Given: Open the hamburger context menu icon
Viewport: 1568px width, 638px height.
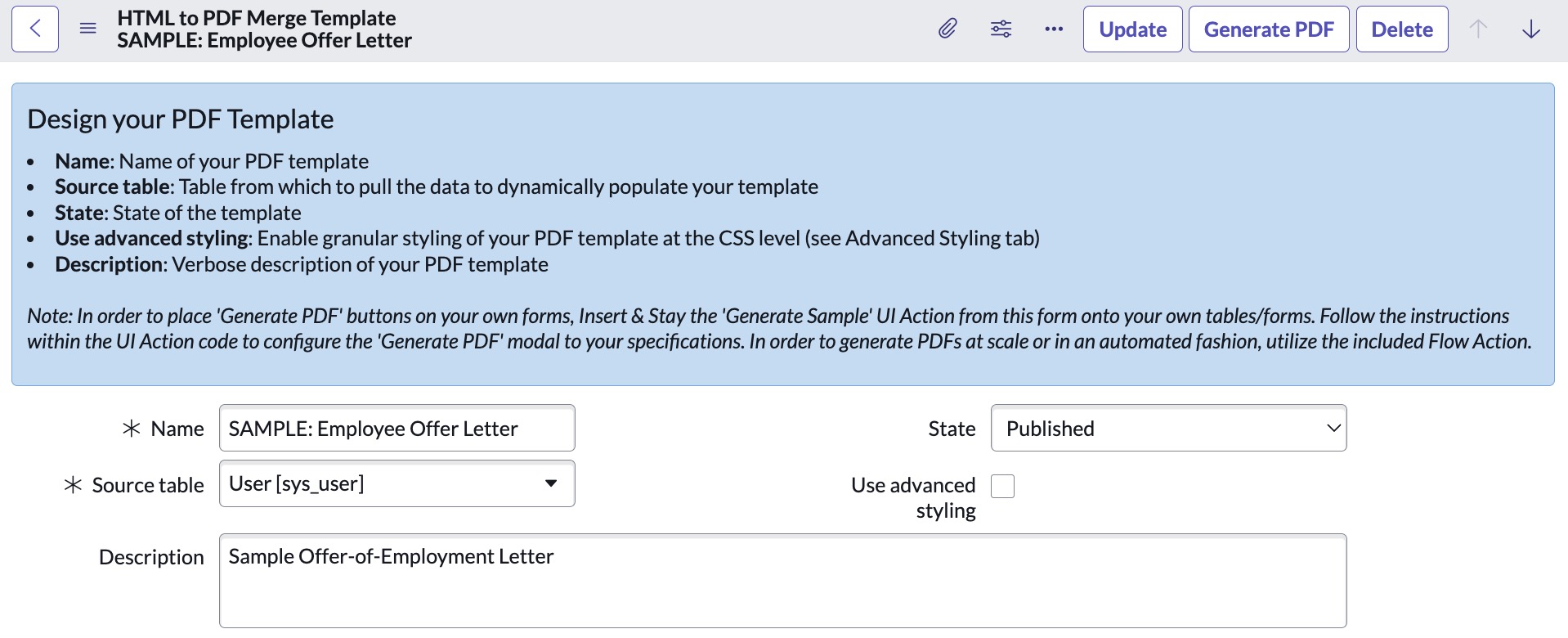Looking at the screenshot, I should point(88,29).
